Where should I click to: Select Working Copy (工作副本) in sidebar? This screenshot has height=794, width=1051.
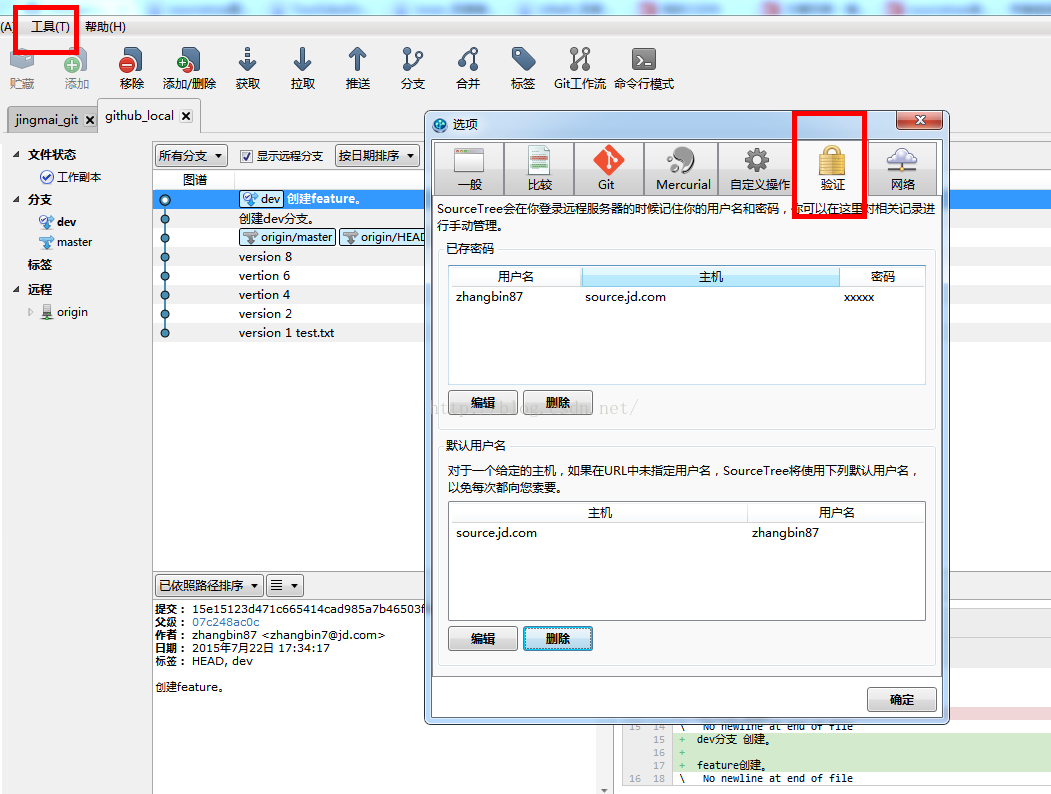70,177
